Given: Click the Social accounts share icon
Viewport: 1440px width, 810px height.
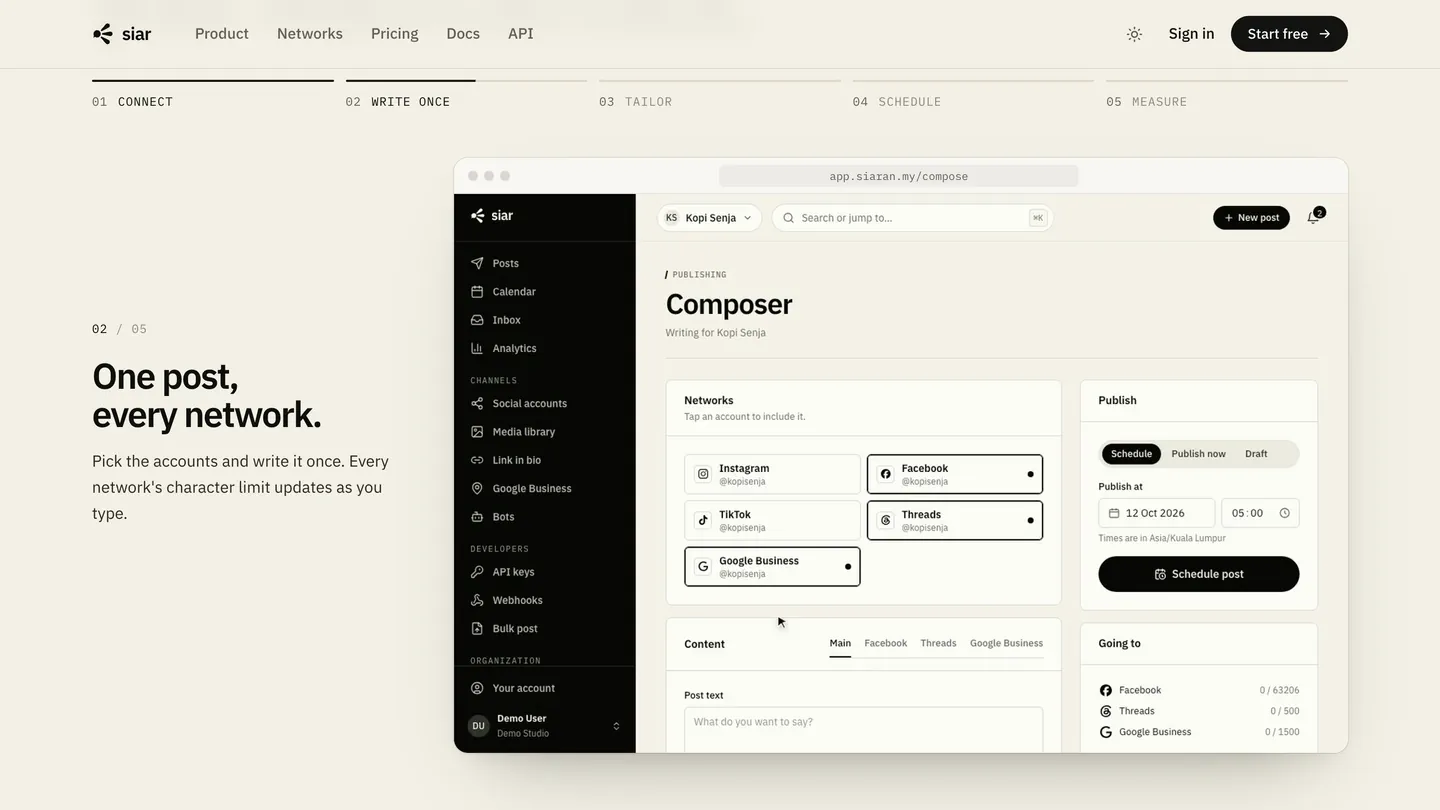Looking at the screenshot, I should coord(477,404).
